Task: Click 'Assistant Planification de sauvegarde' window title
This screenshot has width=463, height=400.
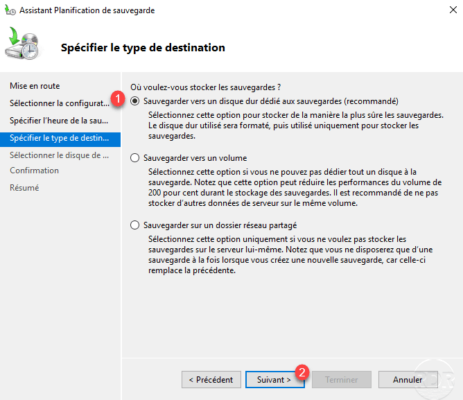Action: [87, 10]
